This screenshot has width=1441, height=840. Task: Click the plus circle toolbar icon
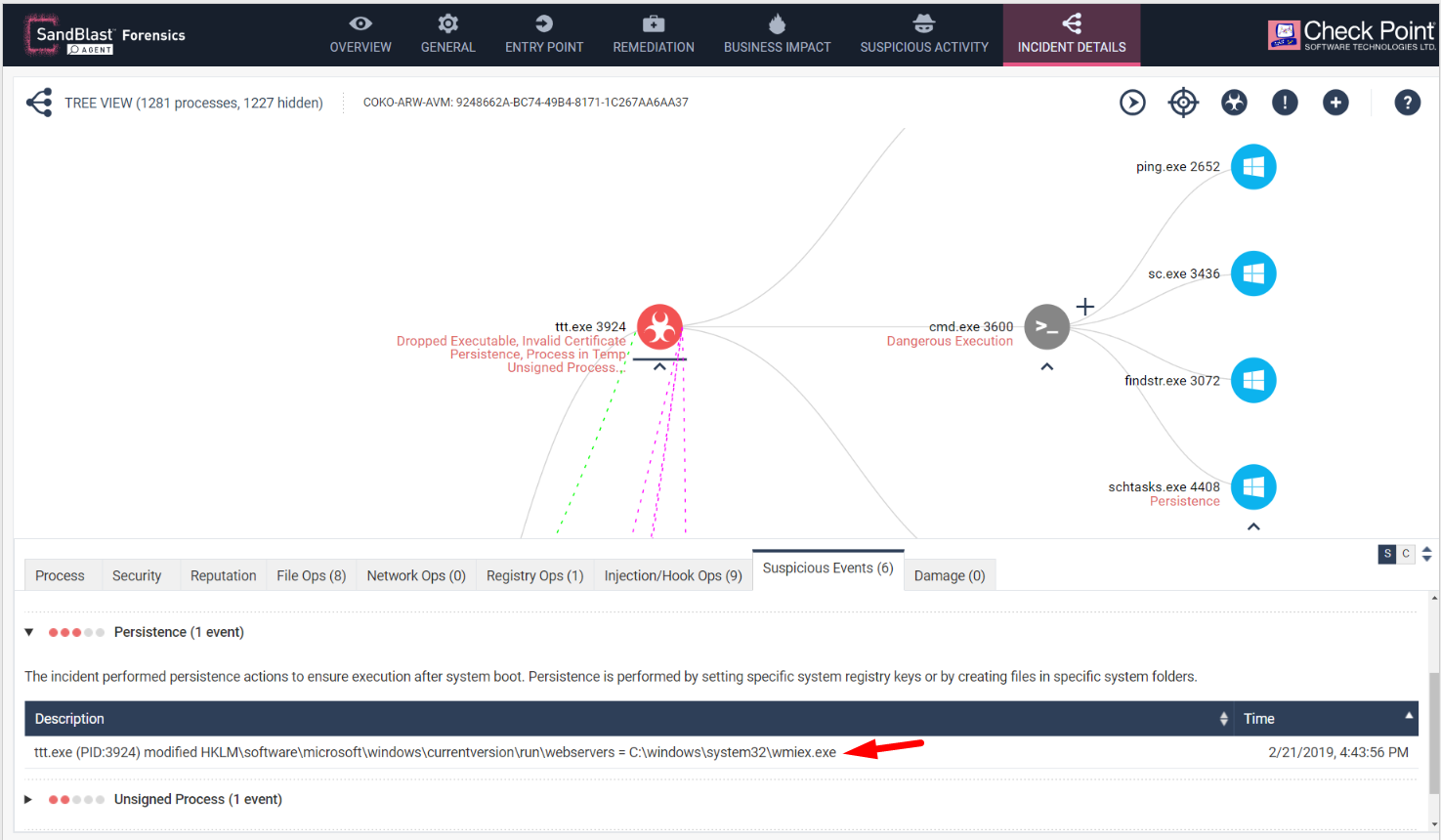pyautogui.click(x=1335, y=102)
